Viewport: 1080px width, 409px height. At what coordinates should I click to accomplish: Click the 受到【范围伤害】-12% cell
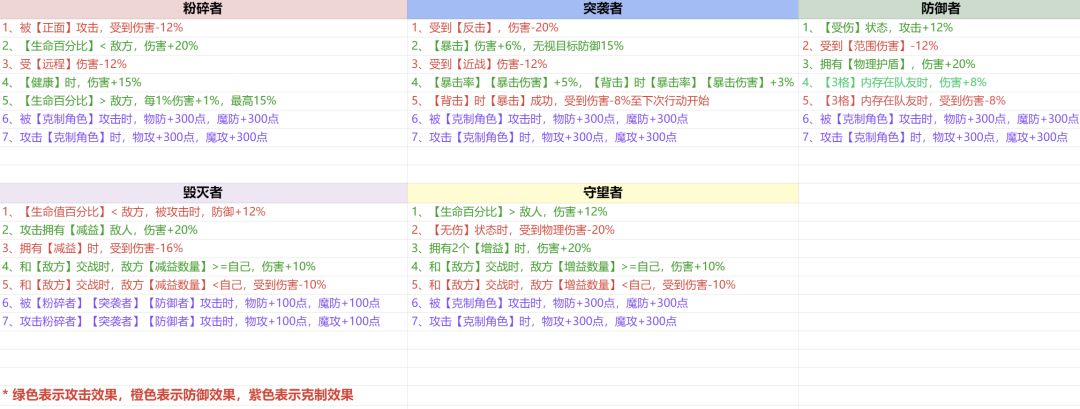[x=939, y=46]
